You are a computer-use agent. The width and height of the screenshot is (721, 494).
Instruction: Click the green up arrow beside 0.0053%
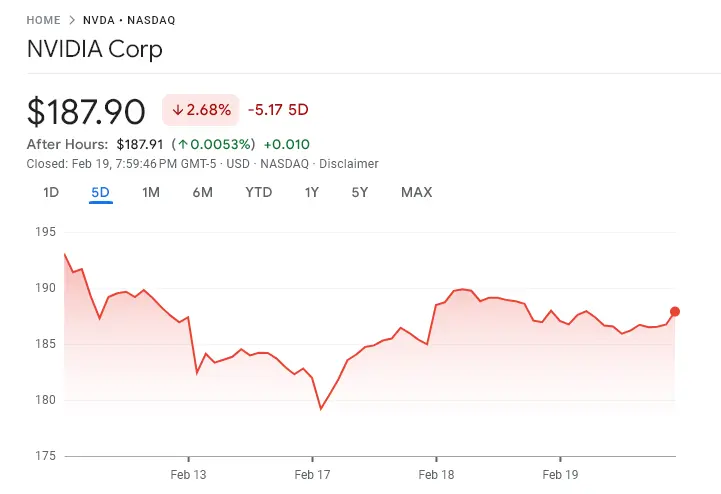coord(183,144)
